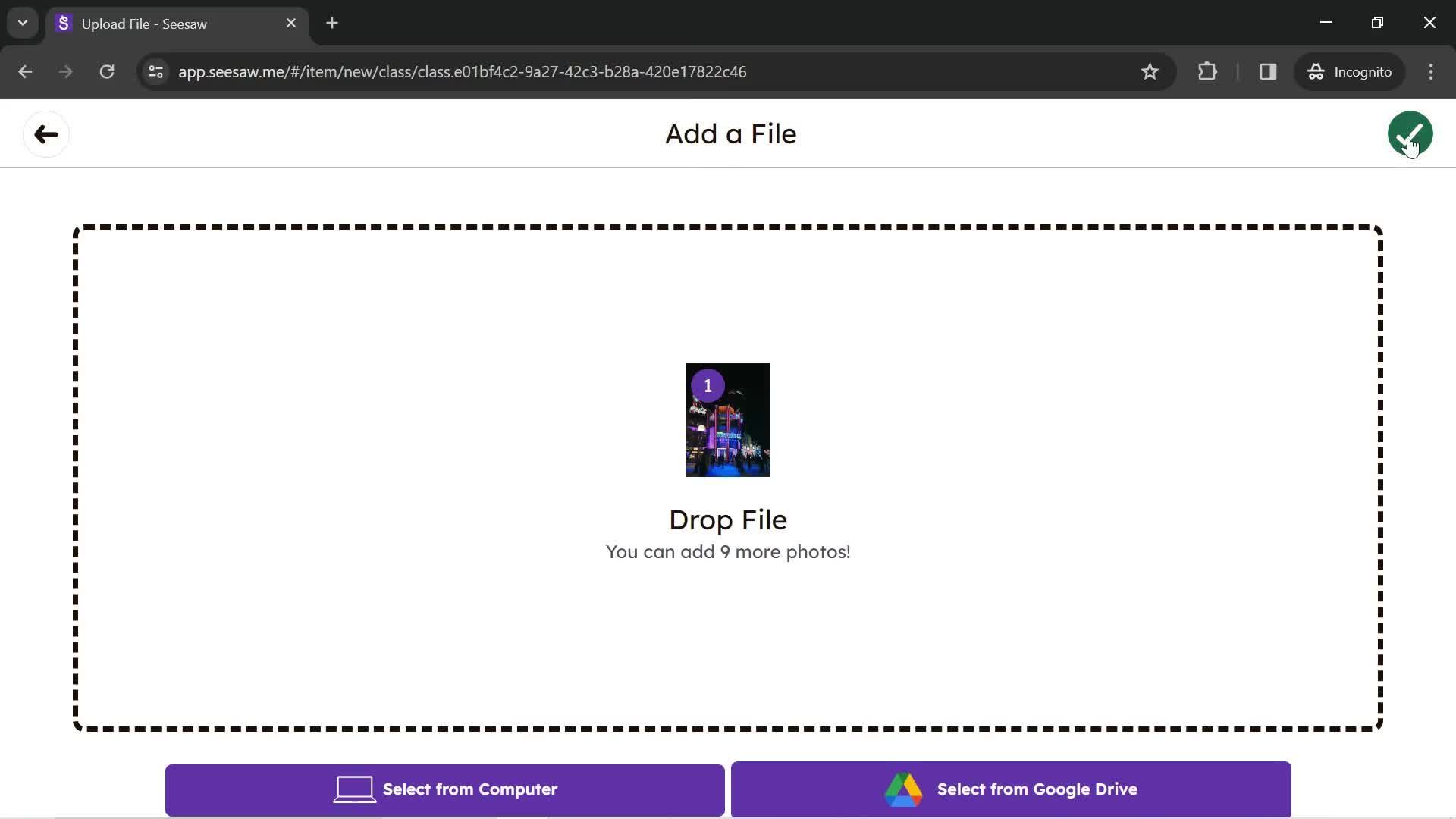Click the Google Drive colorful triangle icon
The height and width of the screenshot is (819, 1456).
coord(903,790)
